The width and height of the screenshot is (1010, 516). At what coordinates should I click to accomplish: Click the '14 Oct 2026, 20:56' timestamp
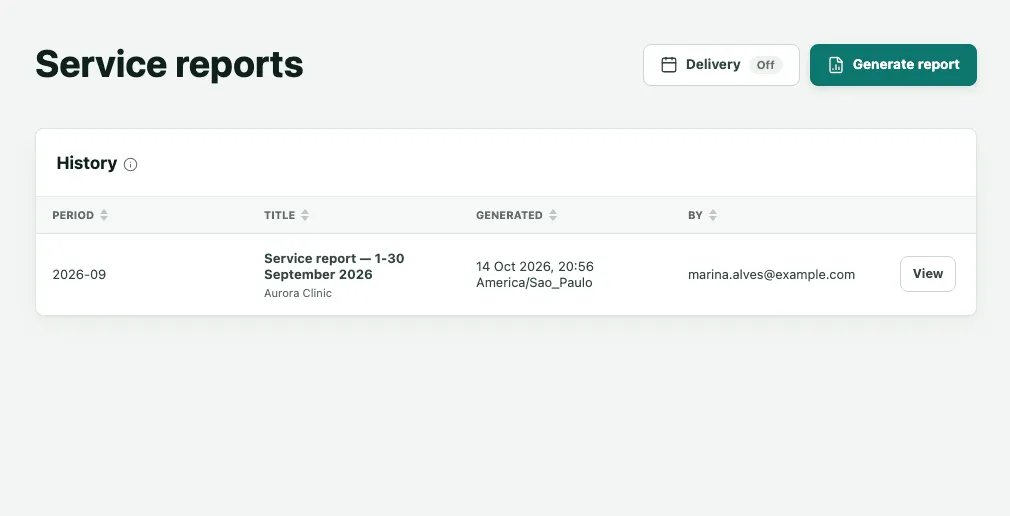(x=535, y=266)
